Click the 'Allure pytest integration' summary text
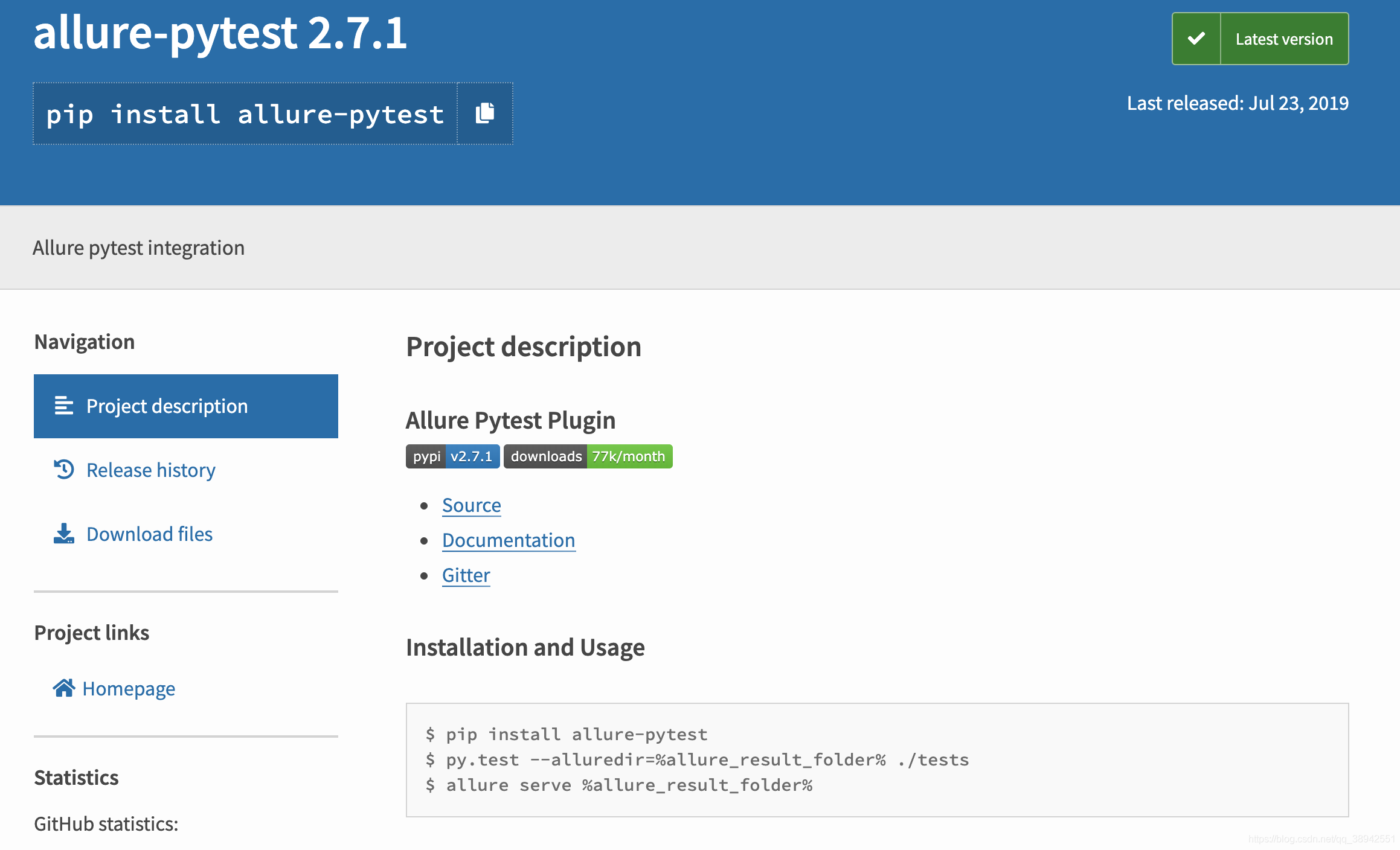This screenshot has width=1400, height=850. [139, 248]
